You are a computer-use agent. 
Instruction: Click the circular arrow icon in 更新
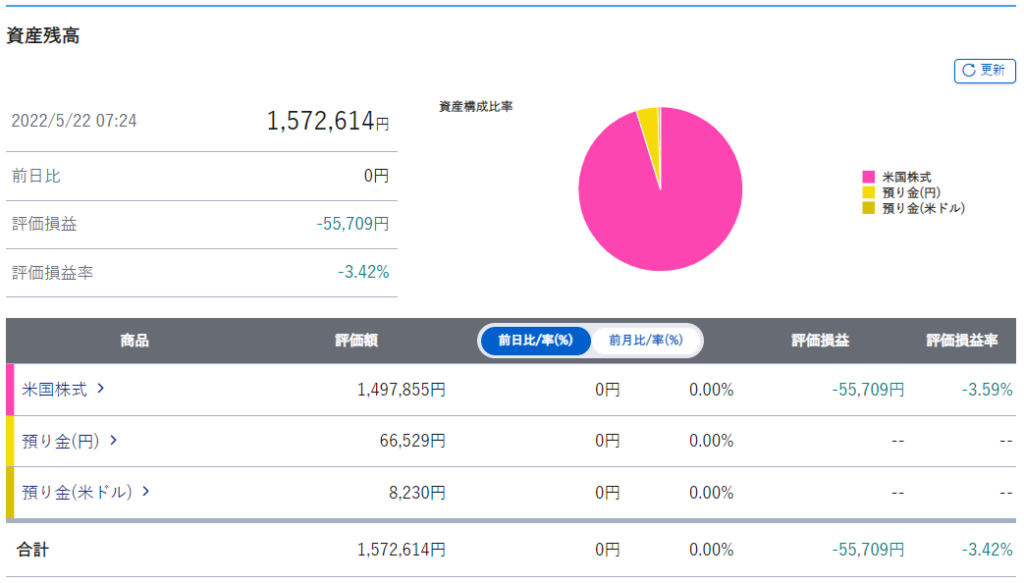968,70
